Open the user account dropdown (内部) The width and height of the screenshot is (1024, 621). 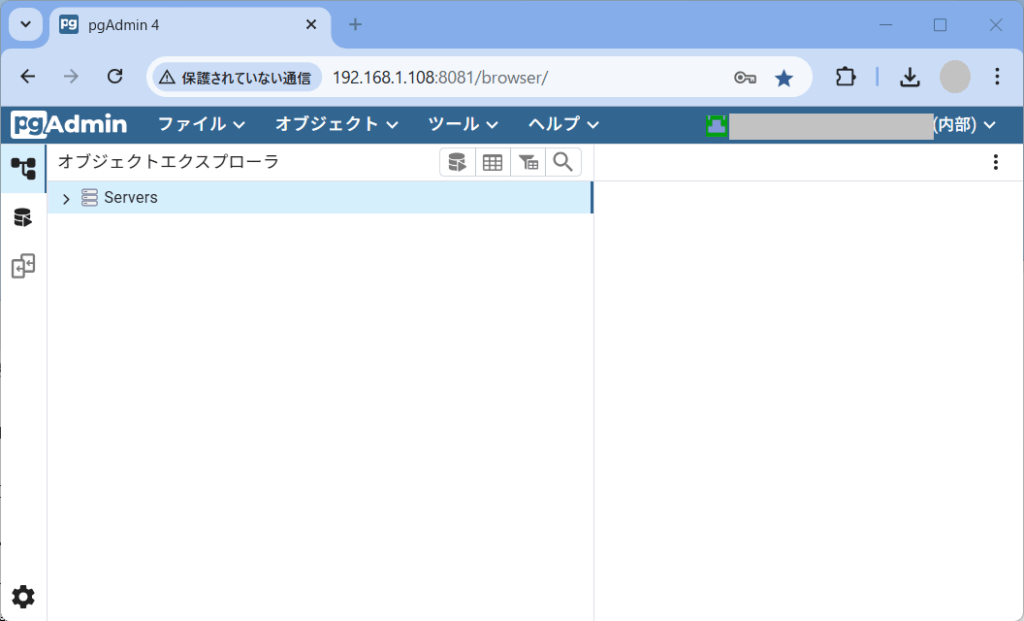click(x=852, y=125)
